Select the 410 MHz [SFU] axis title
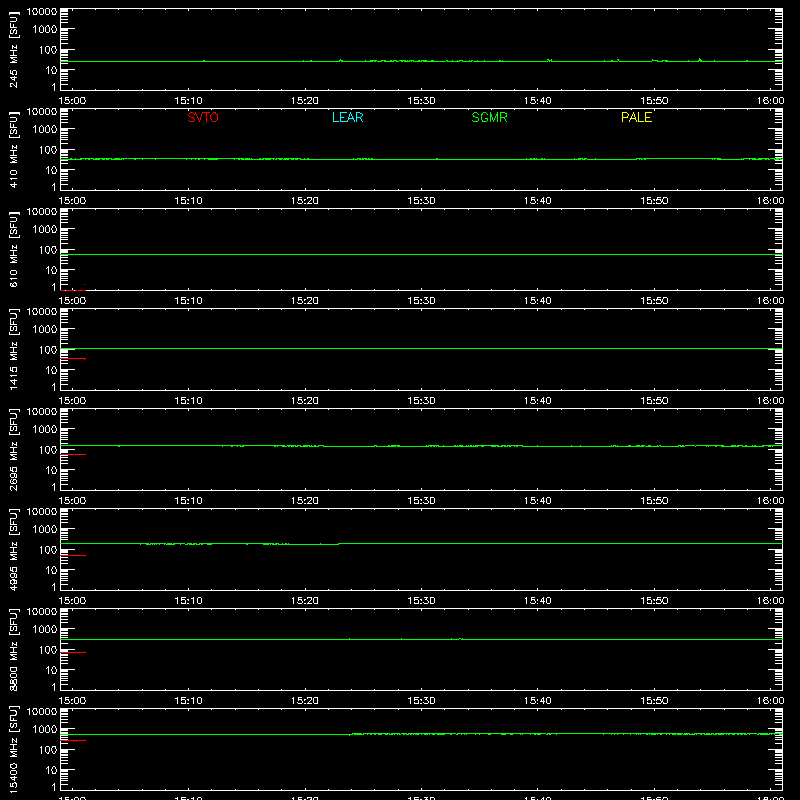 (13, 149)
